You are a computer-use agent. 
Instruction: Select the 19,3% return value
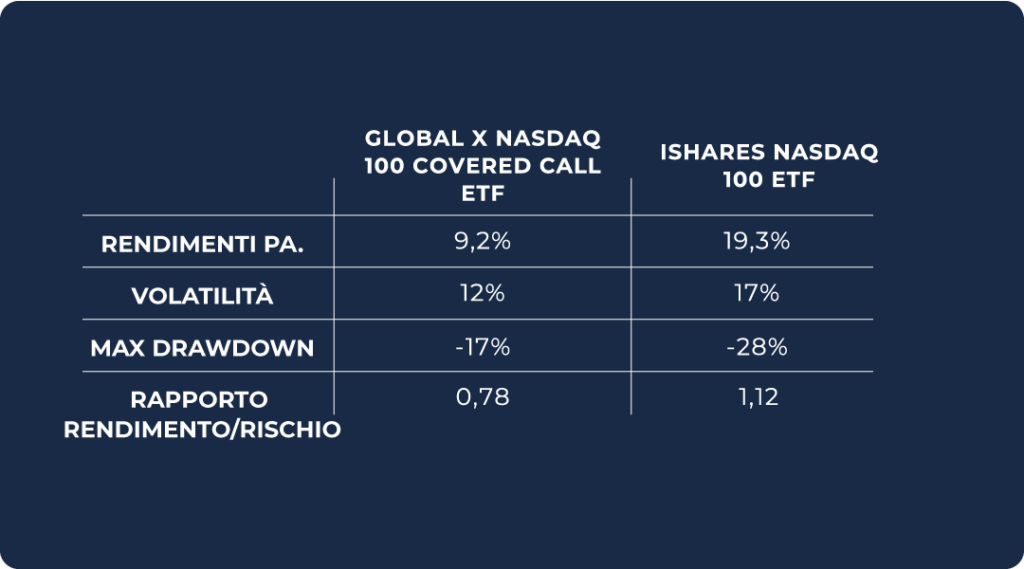coord(758,241)
